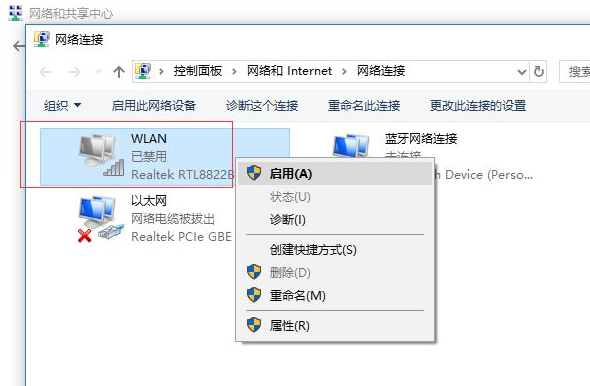Click the search input field
The height and width of the screenshot is (386, 590).
coord(575,71)
